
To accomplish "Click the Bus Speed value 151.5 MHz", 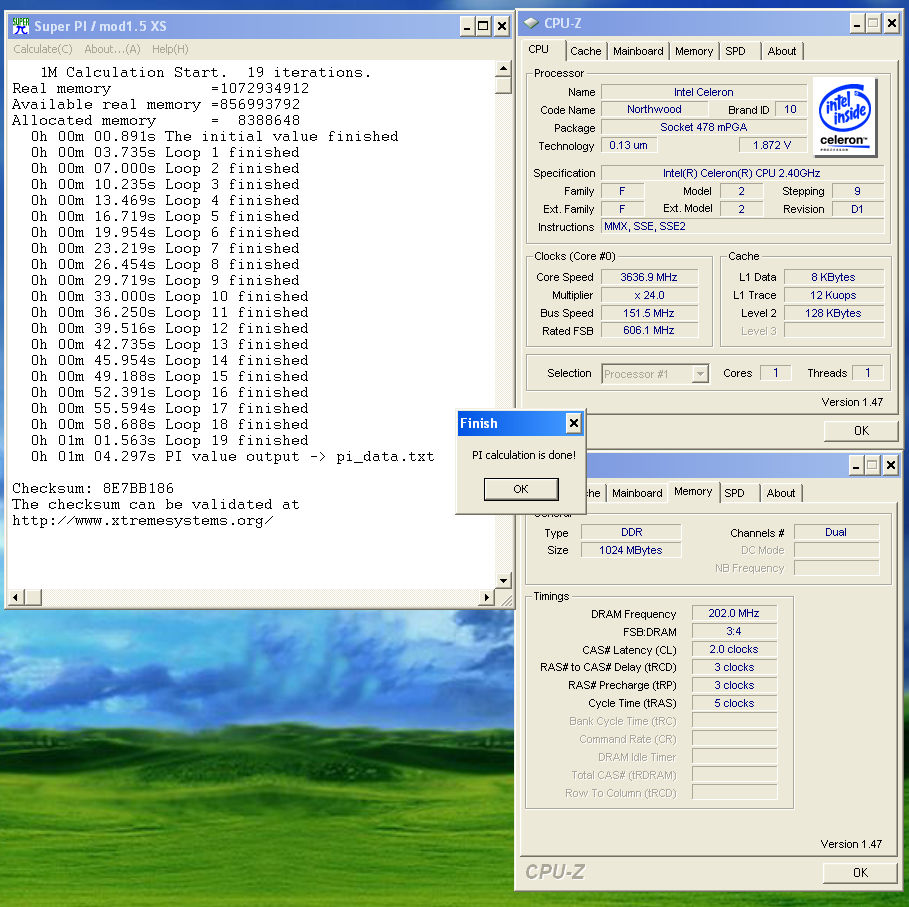I will click(649, 313).
